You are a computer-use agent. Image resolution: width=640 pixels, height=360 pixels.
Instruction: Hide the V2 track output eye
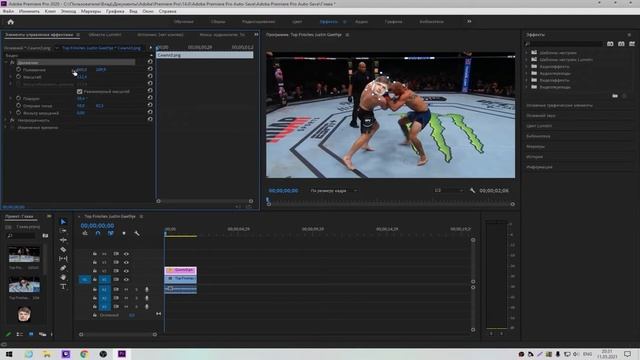[126, 271]
